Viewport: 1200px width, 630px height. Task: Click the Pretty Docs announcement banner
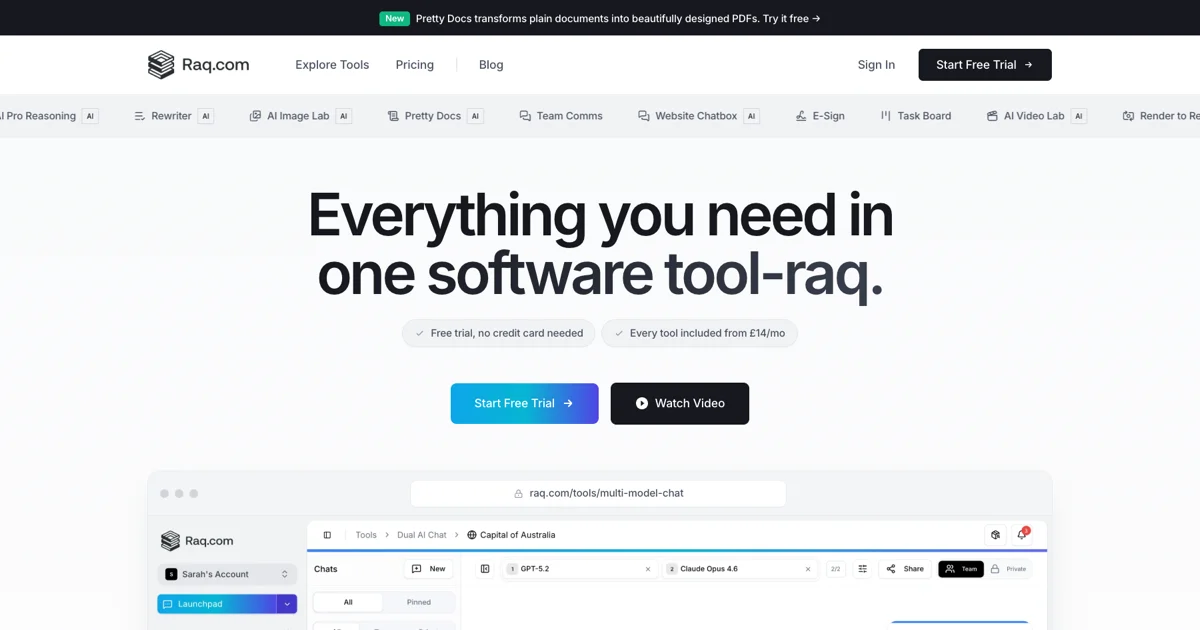click(600, 18)
